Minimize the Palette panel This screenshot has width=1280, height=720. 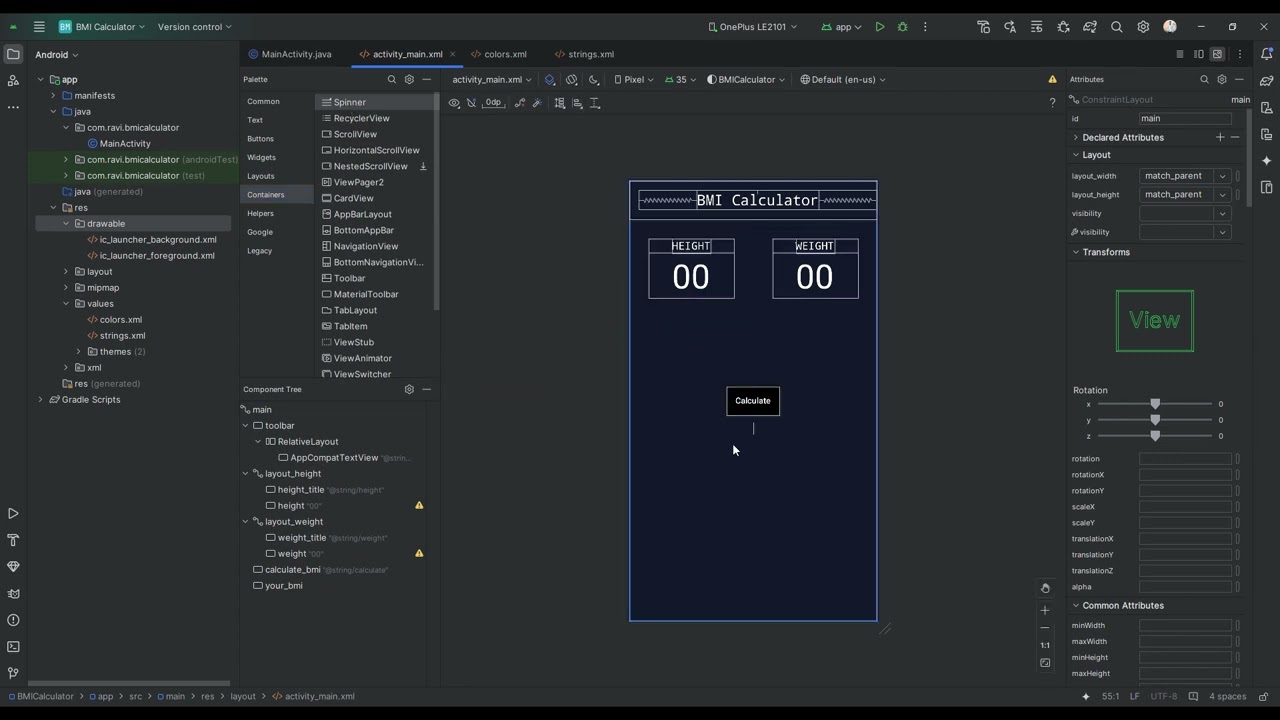pos(427,80)
